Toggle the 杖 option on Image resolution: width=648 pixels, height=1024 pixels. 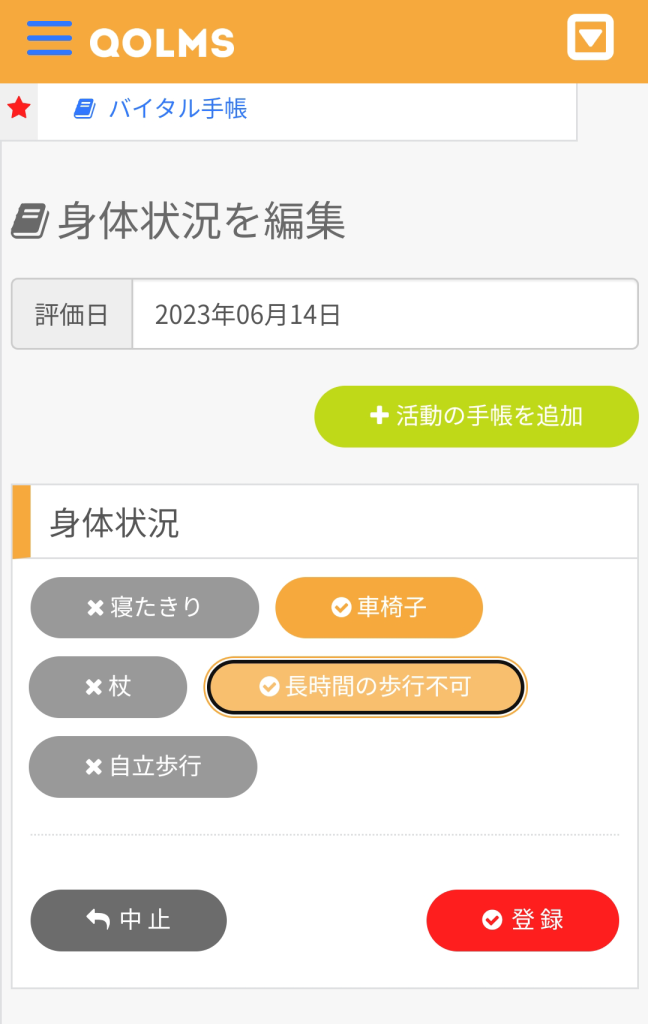pos(108,687)
